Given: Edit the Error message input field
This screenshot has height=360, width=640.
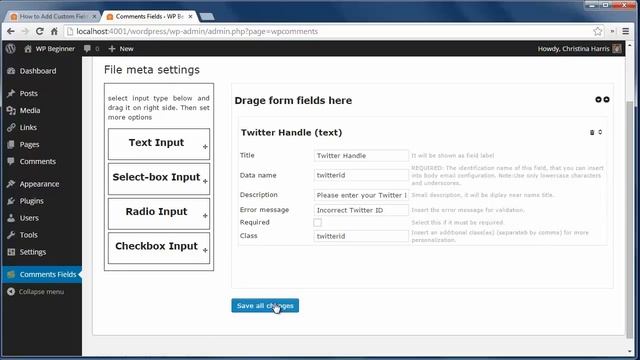Looking at the screenshot, I should click(361, 210).
